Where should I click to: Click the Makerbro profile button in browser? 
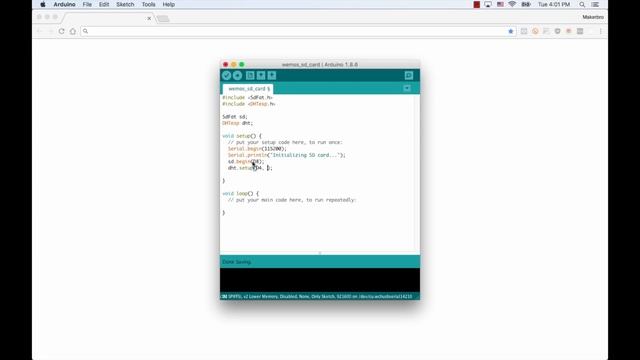coord(593,17)
